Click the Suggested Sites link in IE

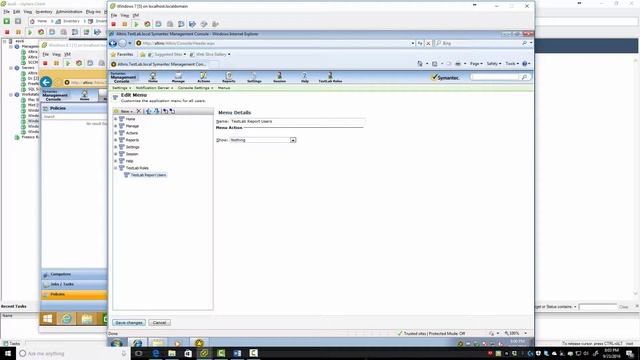click(x=169, y=54)
